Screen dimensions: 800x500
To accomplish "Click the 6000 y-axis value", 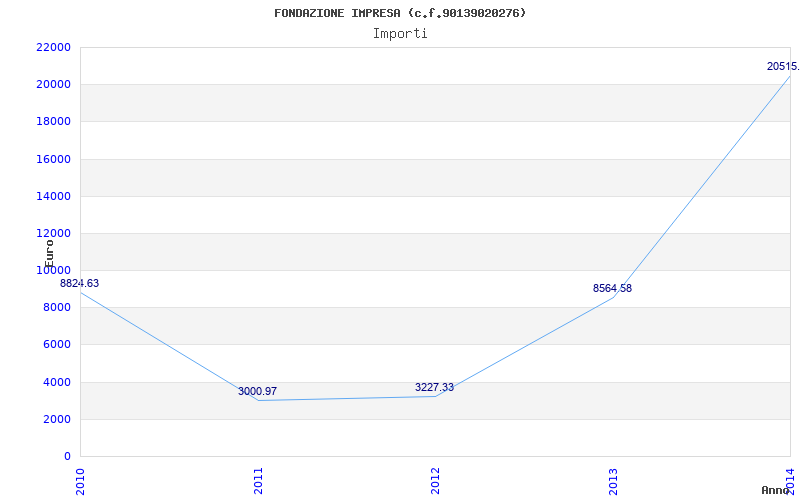I will [x=57, y=344].
